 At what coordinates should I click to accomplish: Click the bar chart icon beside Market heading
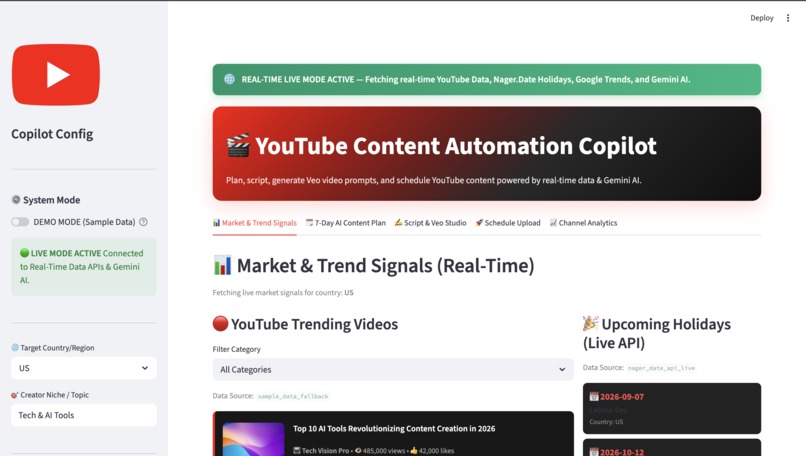tap(222, 265)
